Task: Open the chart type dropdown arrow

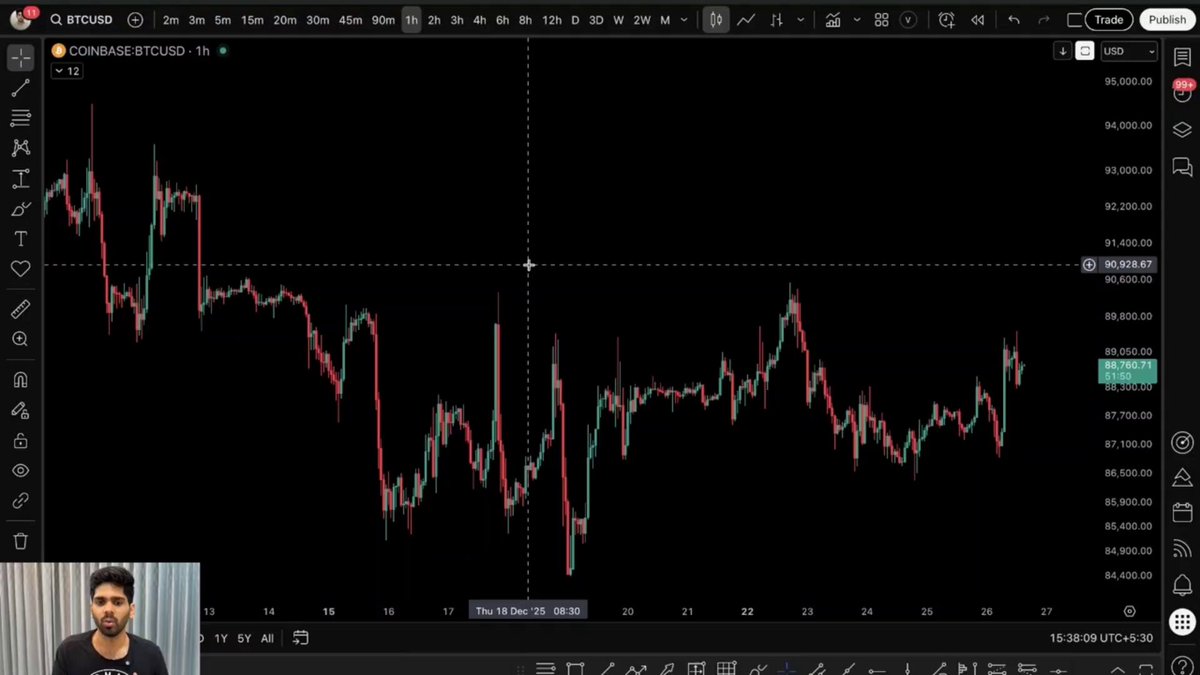Action: point(800,20)
